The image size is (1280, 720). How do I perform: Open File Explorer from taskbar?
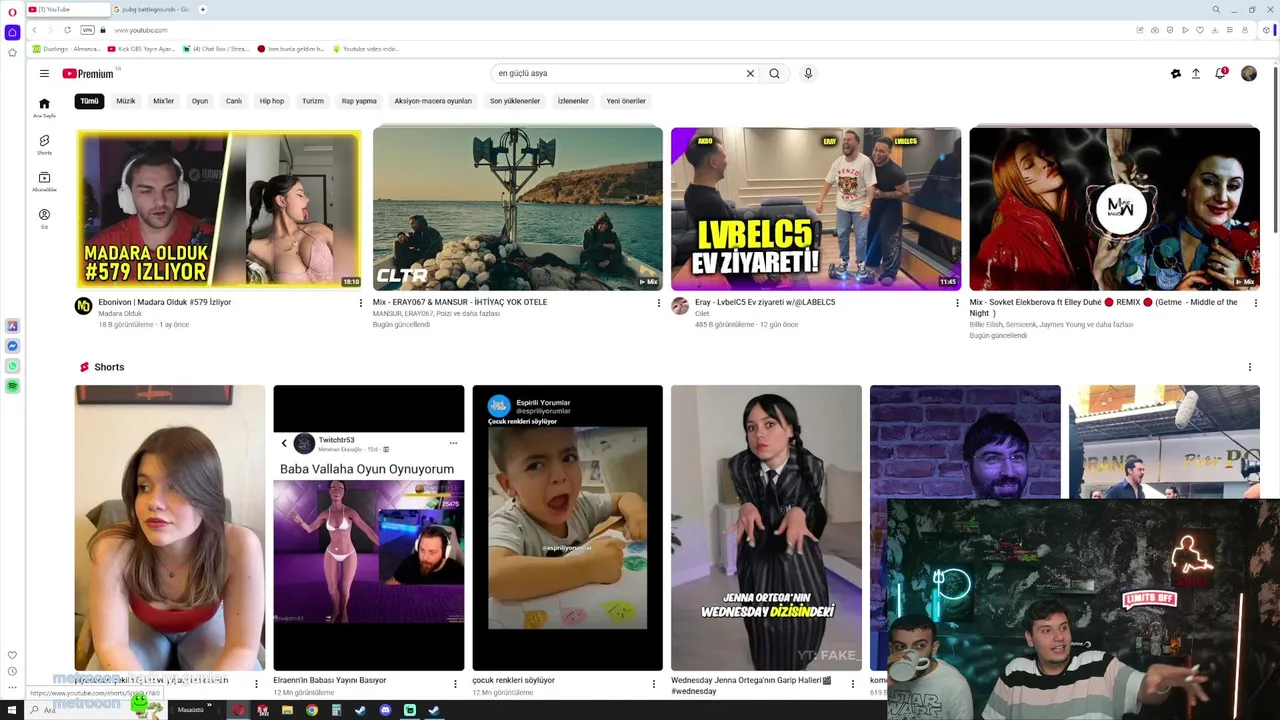287,710
